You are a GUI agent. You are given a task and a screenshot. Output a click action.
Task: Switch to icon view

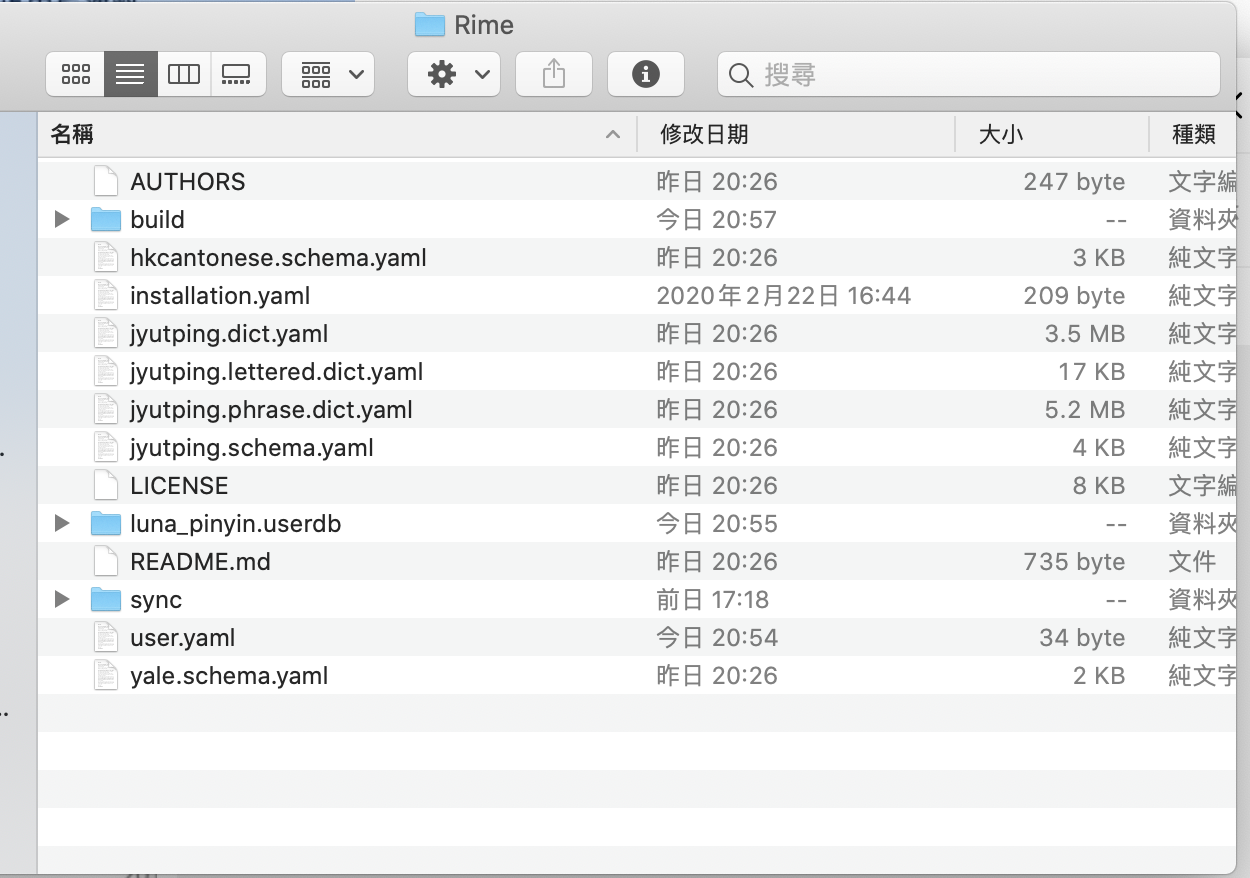[75, 74]
